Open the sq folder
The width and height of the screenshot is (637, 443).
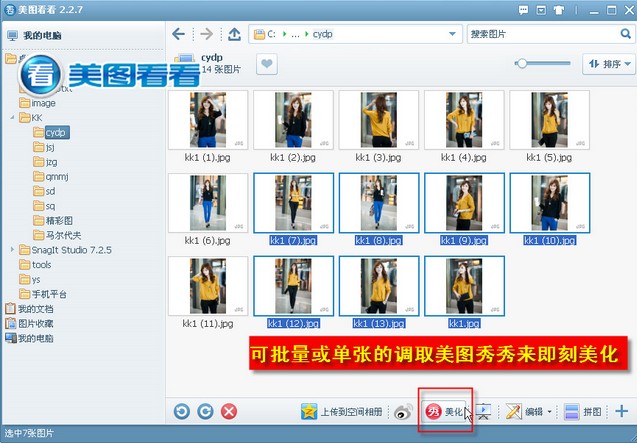click(44, 206)
